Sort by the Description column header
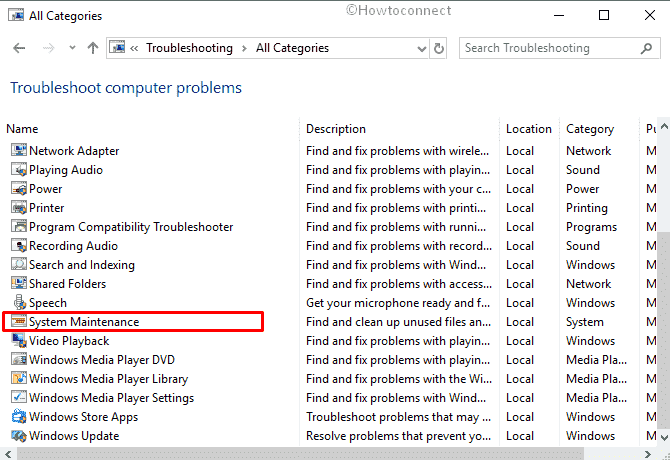The width and height of the screenshot is (670, 460). pos(336,129)
